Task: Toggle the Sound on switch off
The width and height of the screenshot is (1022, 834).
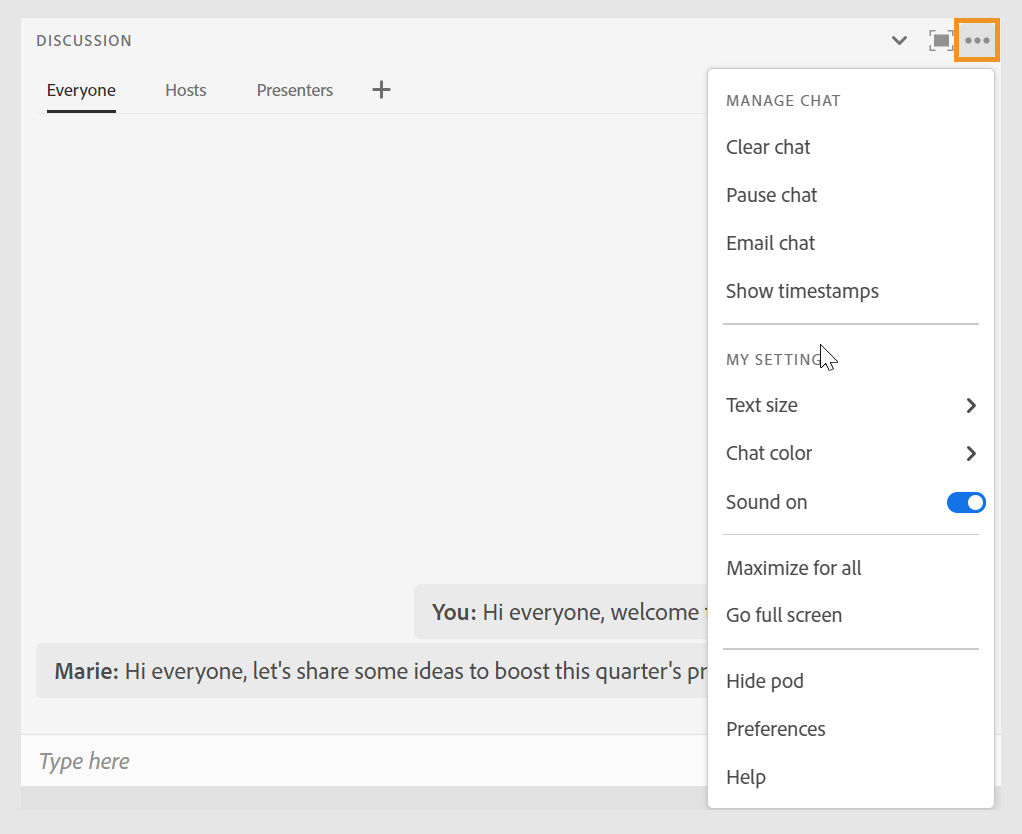Action: pos(965,502)
